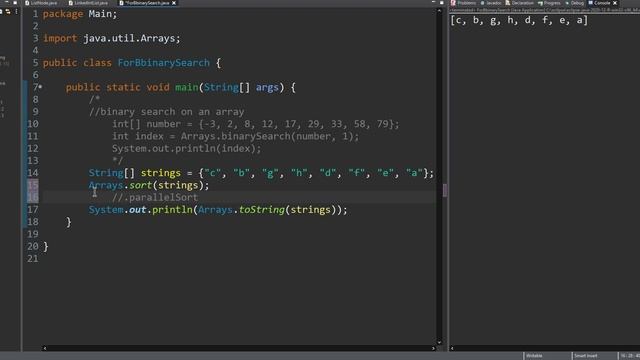This screenshot has height=360, width=640.
Task: Click the Javadoc tab icon
Action: pos(482,3)
